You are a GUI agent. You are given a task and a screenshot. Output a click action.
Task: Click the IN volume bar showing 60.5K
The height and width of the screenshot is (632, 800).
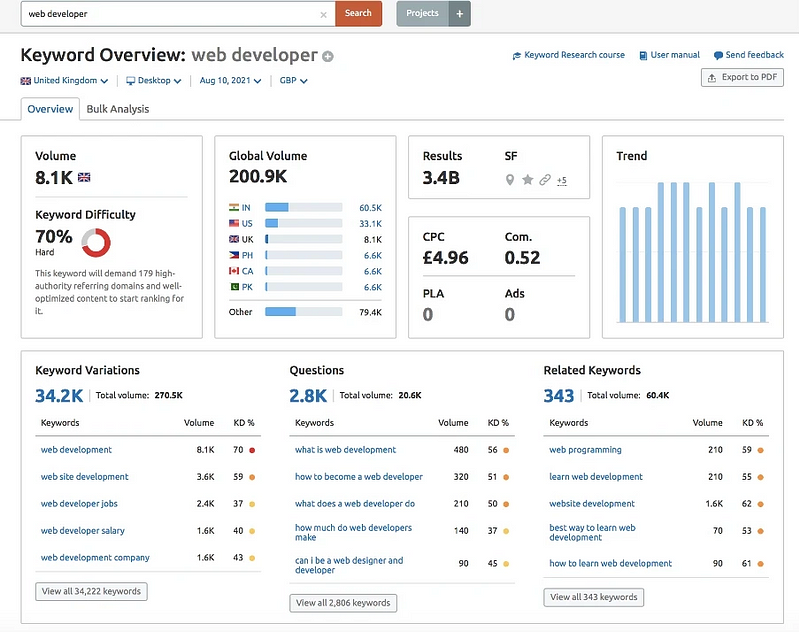click(x=304, y=208)
